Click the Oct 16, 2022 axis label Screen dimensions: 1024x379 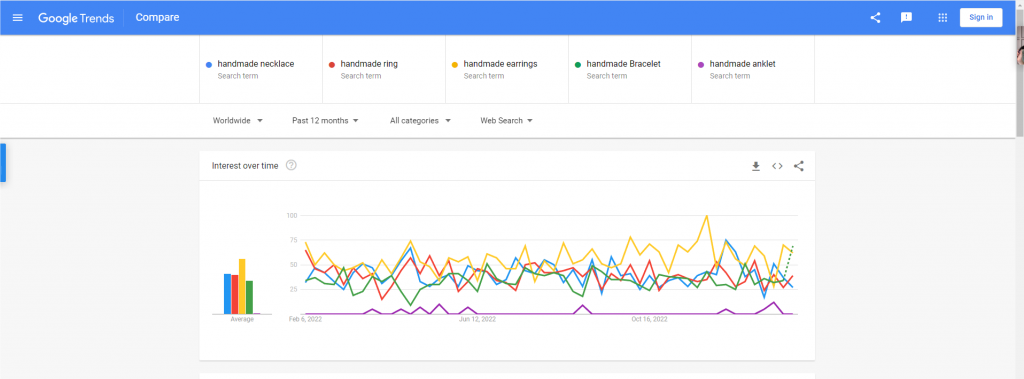pyautogui.click(x=650, y=320)
